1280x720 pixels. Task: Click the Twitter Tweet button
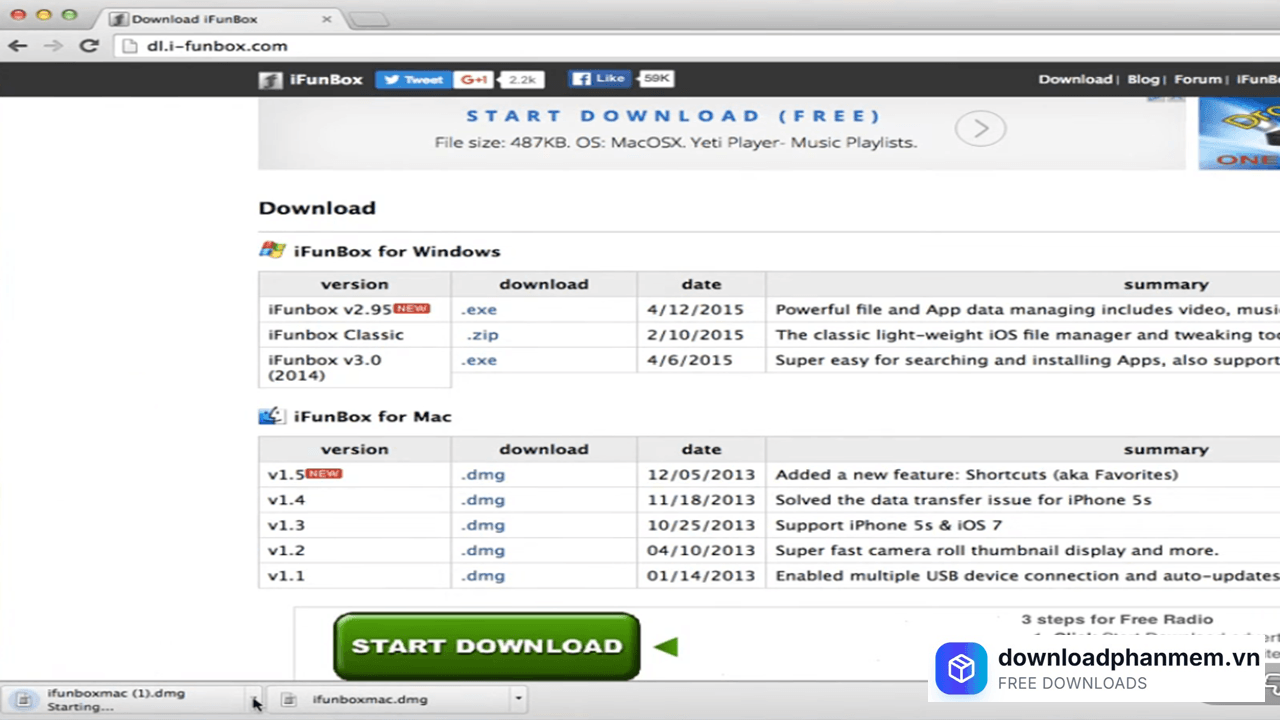(413, 79)
